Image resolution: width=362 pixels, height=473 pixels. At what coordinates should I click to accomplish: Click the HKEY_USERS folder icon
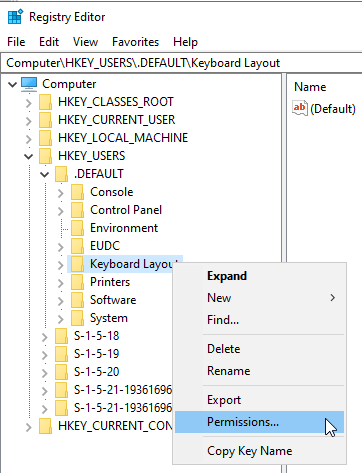pos(45,156)
